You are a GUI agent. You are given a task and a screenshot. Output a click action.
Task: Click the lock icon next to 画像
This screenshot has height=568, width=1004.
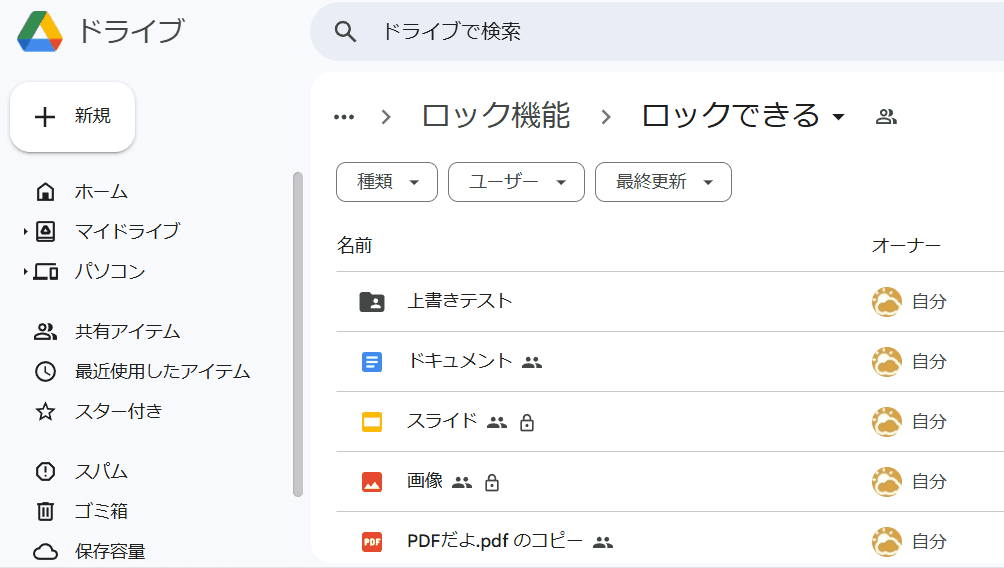click(x=492, y=482)
